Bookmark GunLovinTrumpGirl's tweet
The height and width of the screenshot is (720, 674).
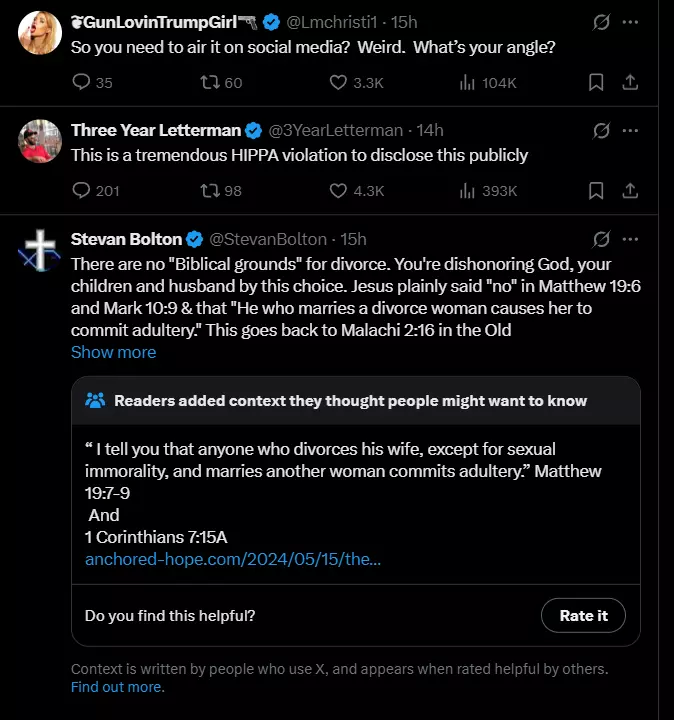[x=596, y=83]
